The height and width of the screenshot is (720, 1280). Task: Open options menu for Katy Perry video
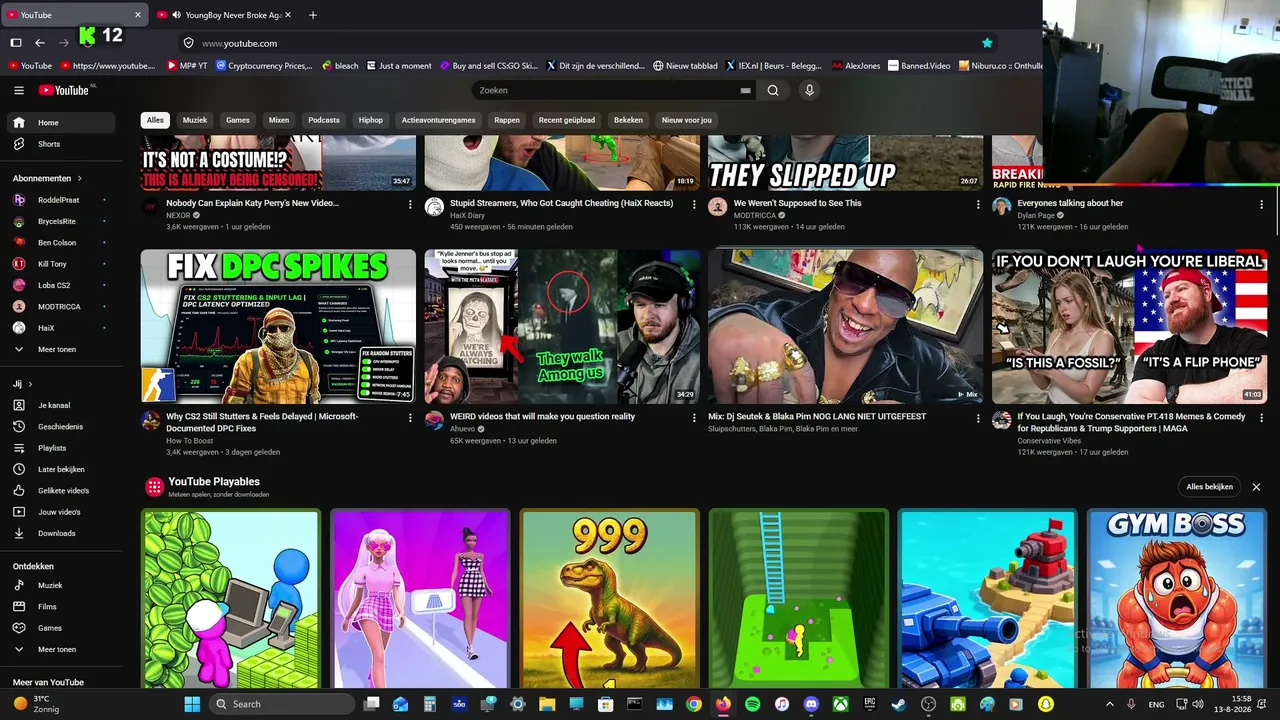[x=410, y=204]
